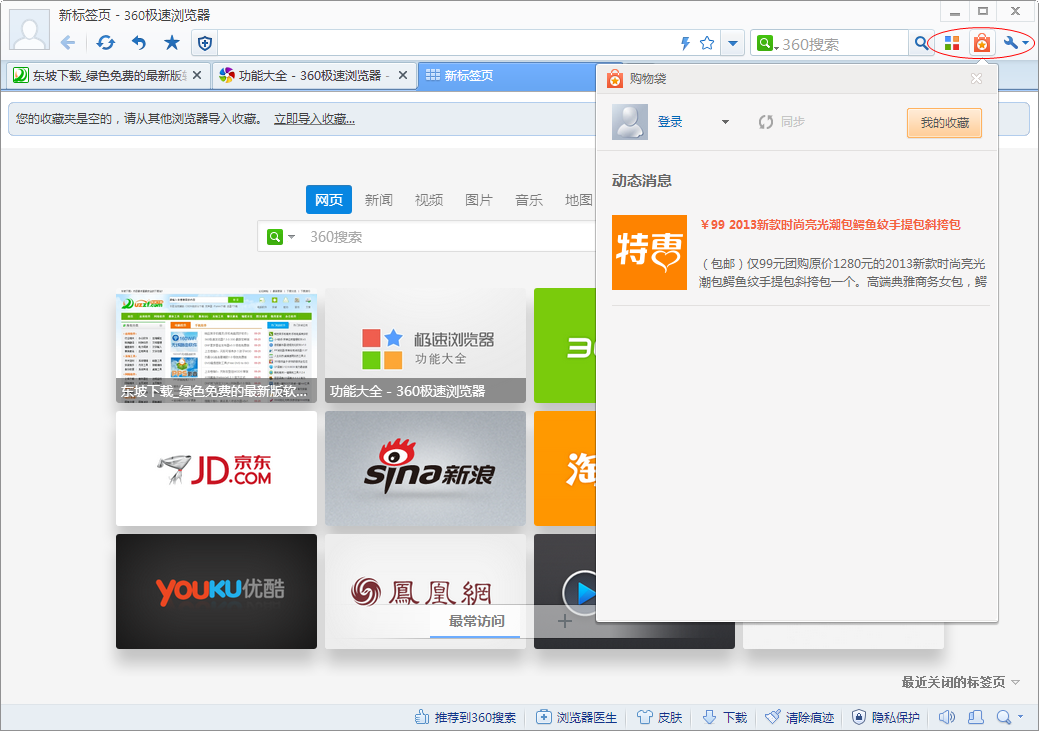Select the 最常访问 bottom tab

coord(476,621)
